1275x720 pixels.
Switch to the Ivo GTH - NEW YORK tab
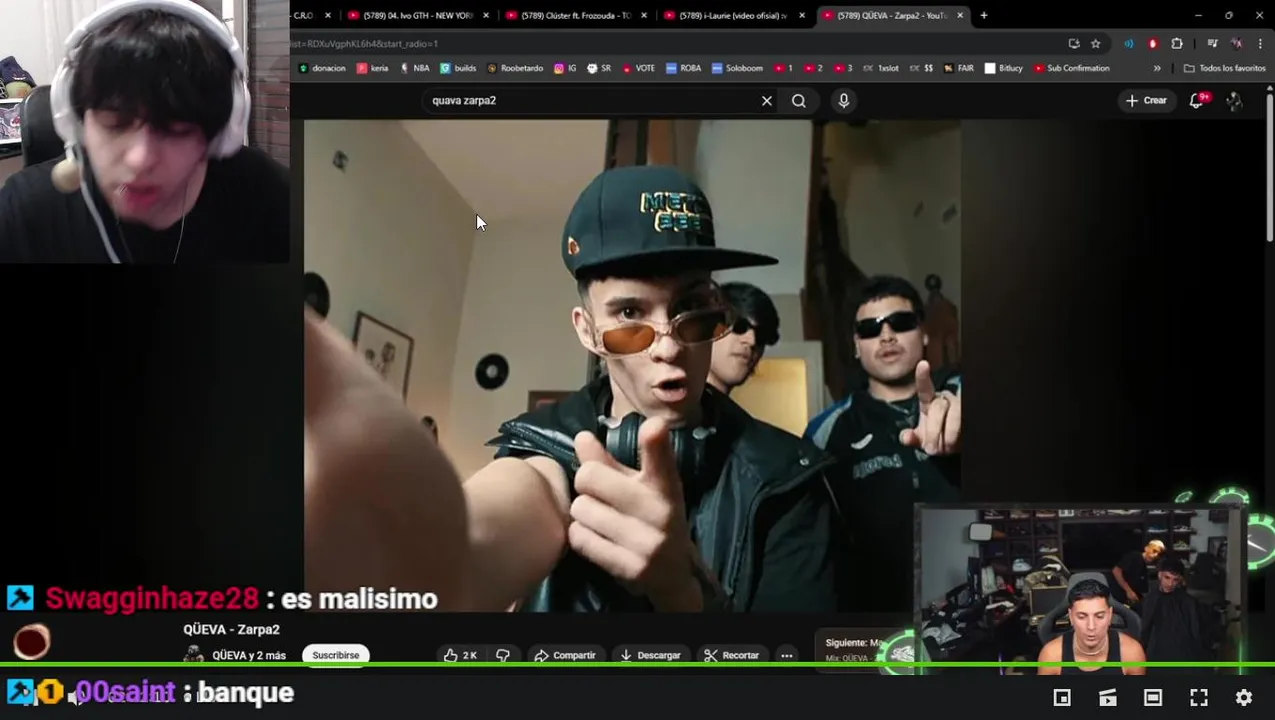[418, 15]
